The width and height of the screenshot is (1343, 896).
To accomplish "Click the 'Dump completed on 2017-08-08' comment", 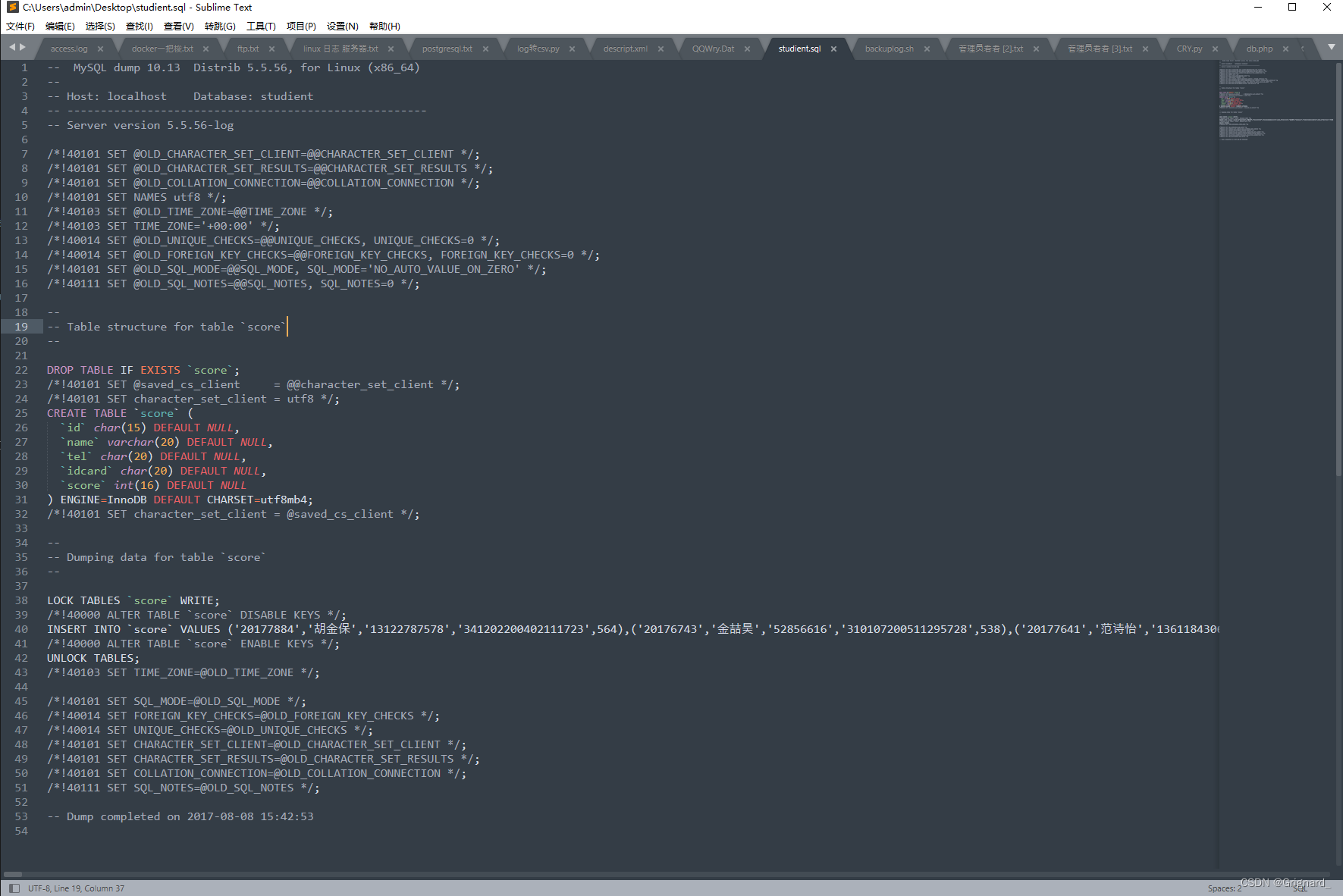I will (180, 816).
